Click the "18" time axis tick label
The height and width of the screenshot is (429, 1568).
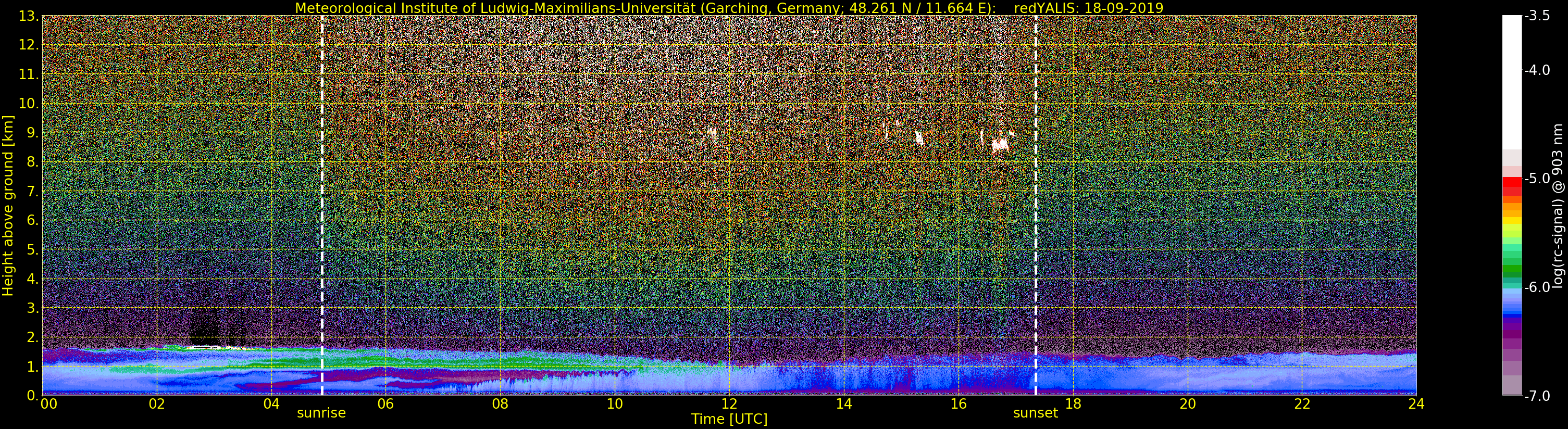tap(1073, 404)
